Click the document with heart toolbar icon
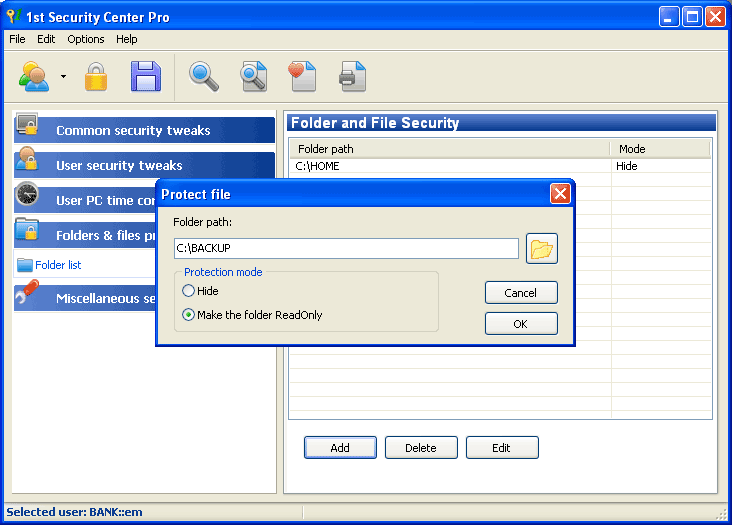The image size is (732, 525). point(303,77)
